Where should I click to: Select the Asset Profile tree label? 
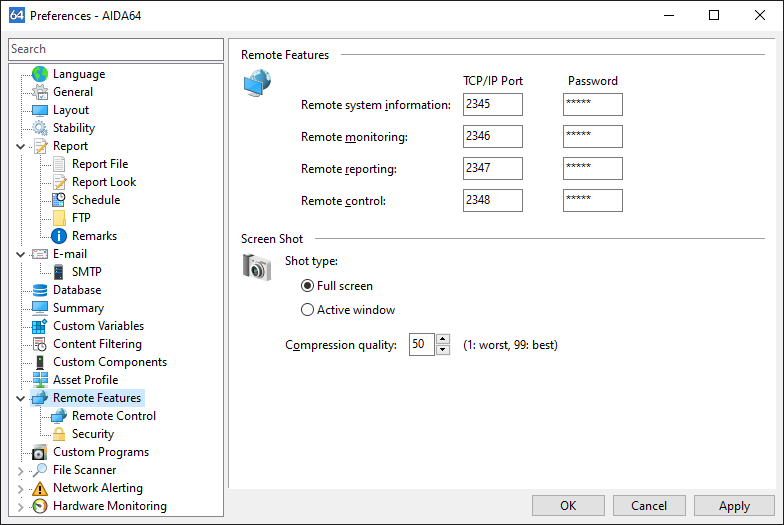pos(86,380)
